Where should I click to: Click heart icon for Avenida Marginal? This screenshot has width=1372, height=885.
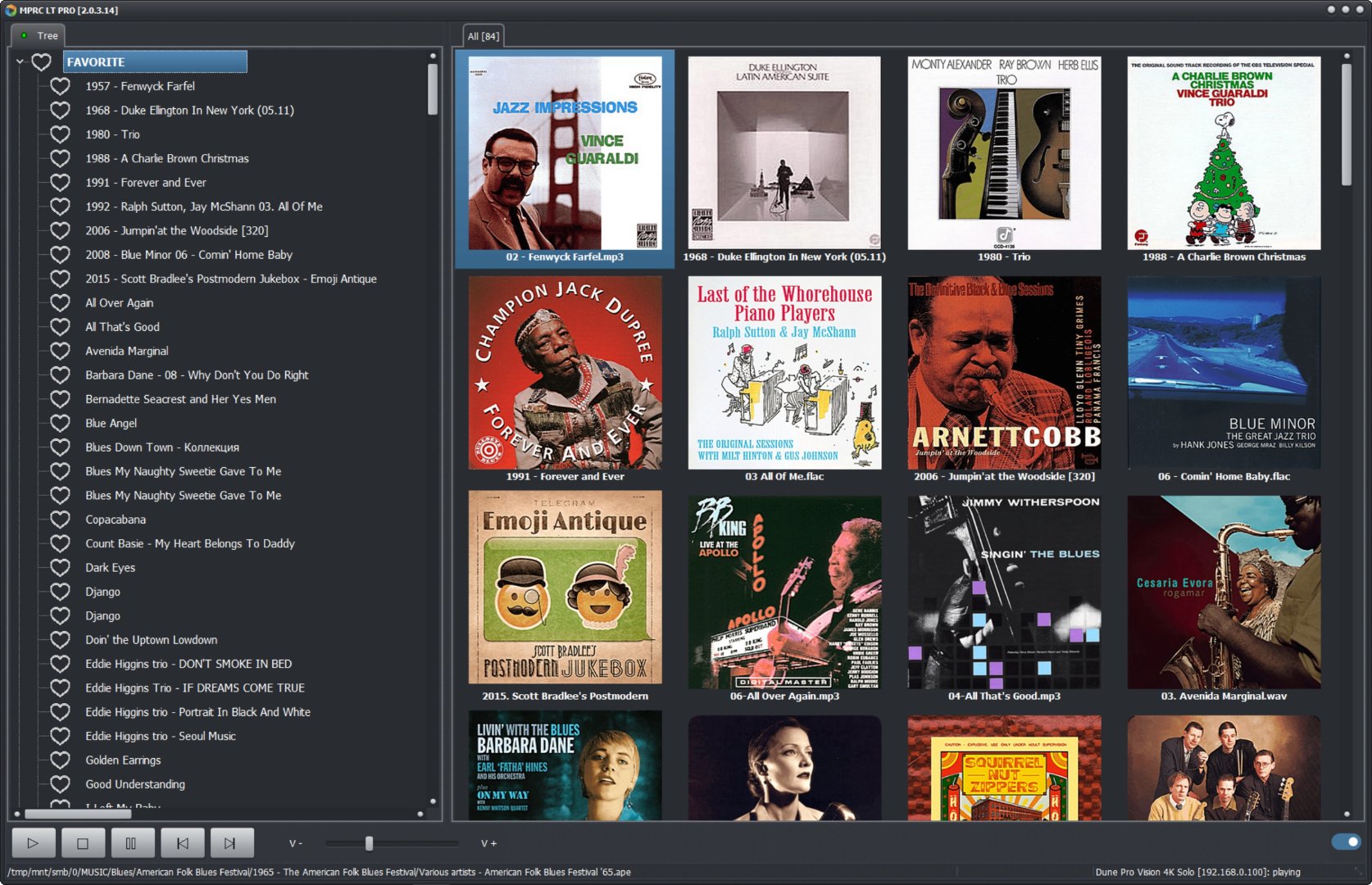tap(60, 351)
